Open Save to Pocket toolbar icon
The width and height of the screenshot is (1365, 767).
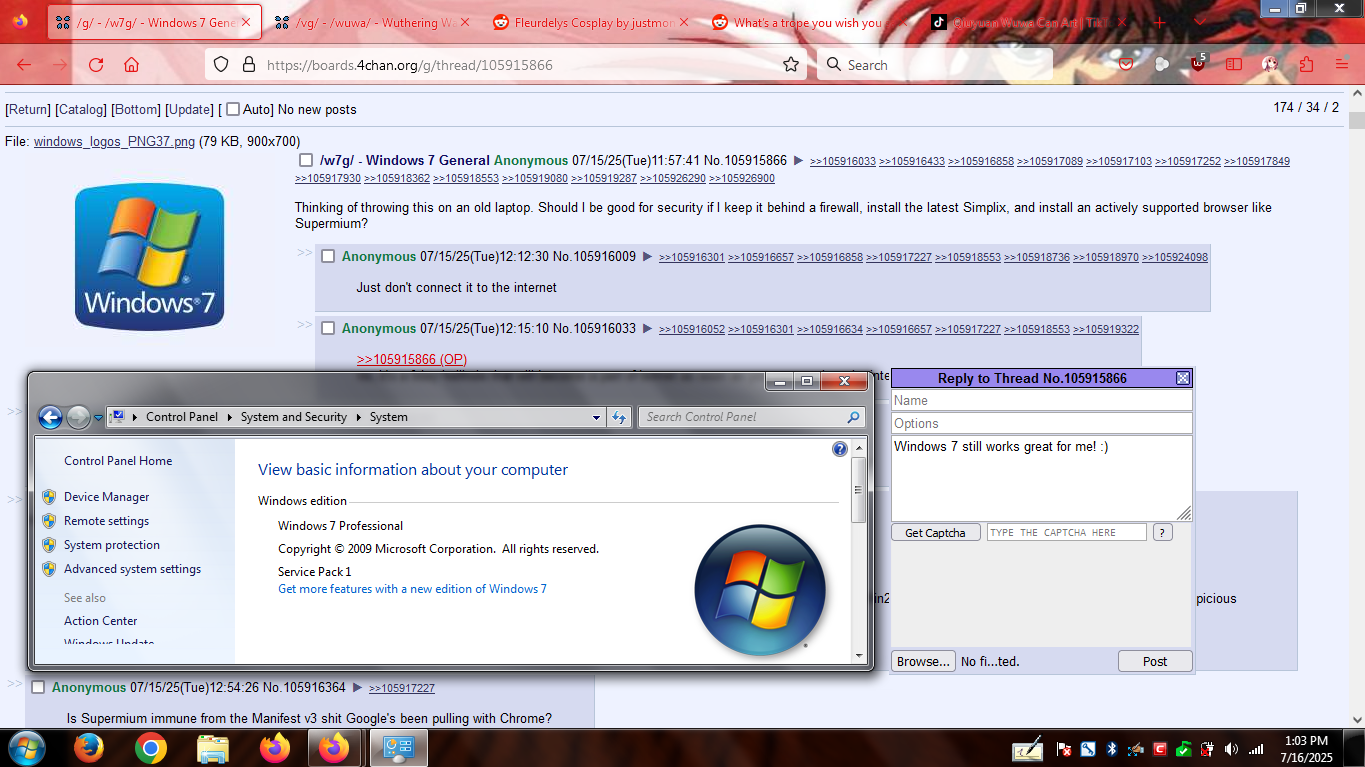(x=1127, y=65)
